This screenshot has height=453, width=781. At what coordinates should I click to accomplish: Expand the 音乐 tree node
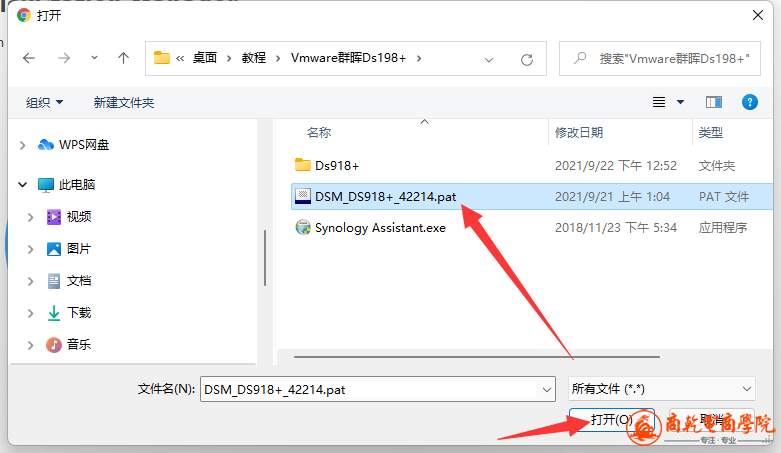coord(30,345)
